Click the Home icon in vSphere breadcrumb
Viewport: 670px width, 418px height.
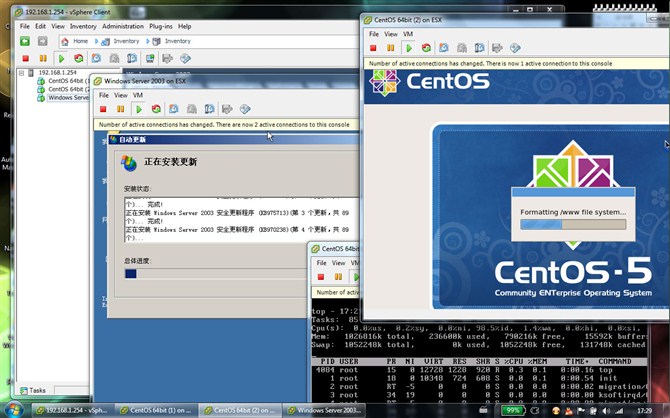coord(65,41)
